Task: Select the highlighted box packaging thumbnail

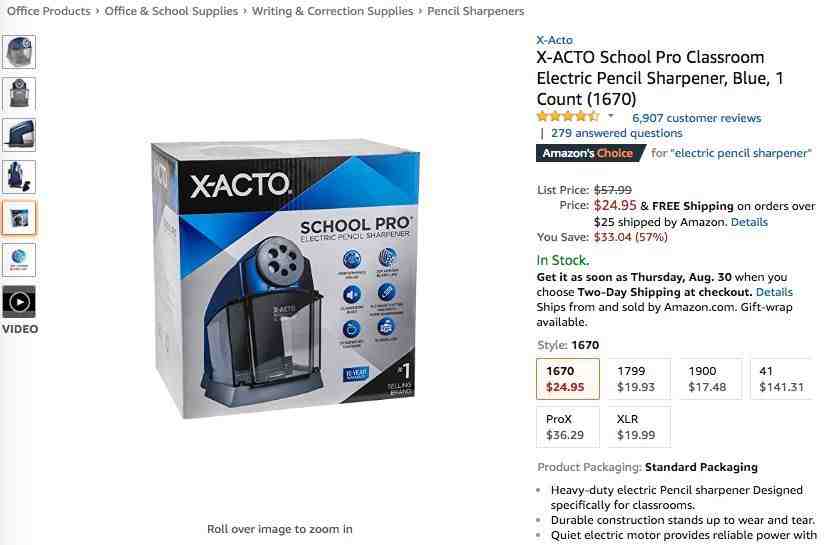Action: 19,218
